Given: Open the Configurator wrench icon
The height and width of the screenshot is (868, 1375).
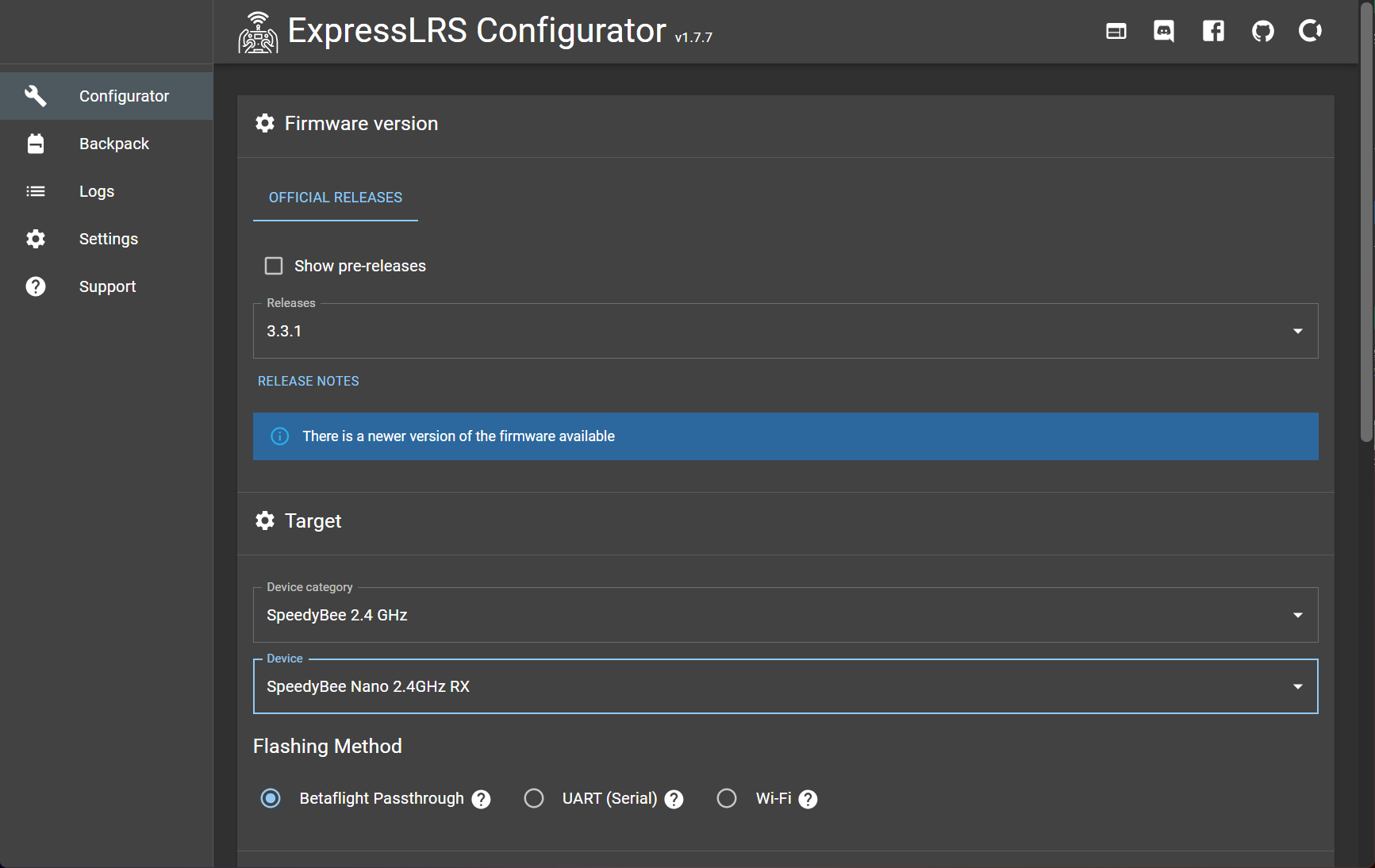Looking at the screenshot, I should pos(36,96).
